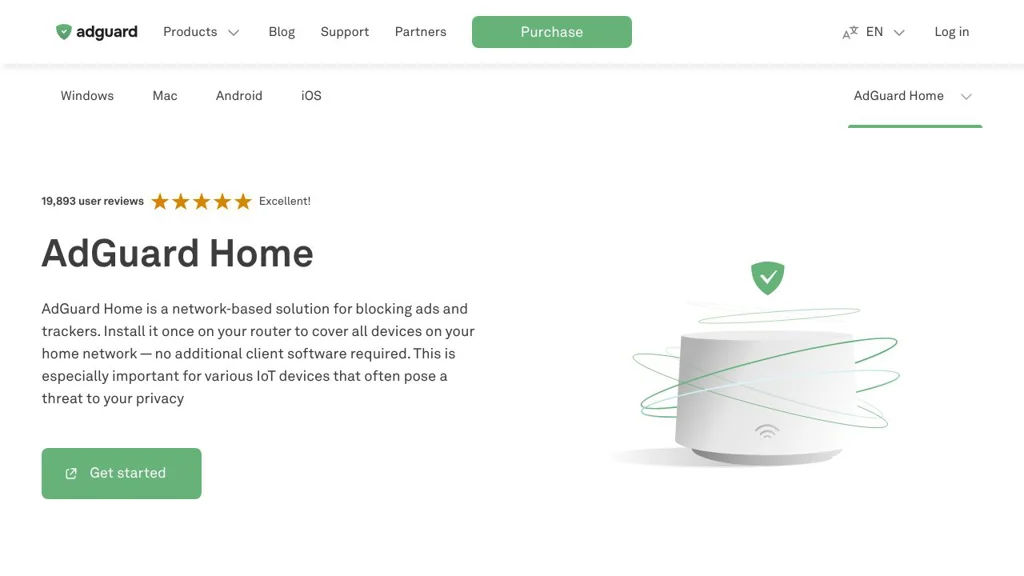Switch to the Windows tab
The height and width of the screenshot is (576, 1024).
(x=87, y=96)
